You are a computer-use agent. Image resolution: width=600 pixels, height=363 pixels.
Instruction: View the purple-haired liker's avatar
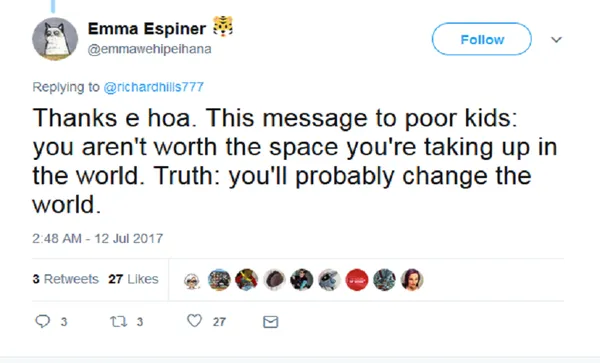point(412,280)
